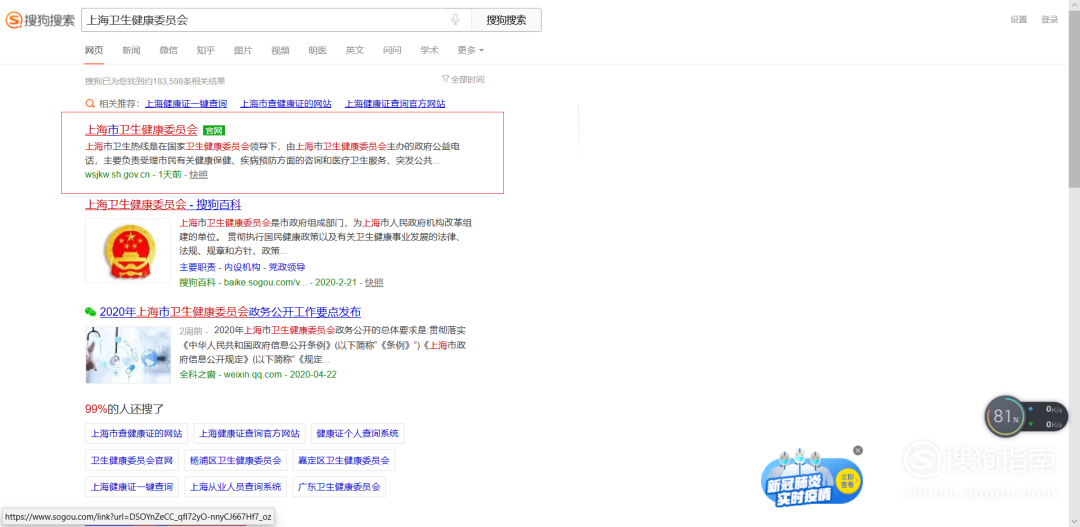The width and height of the screenshot is (1080, 527).
Task: Click the Sogou search logo
Action: 40,20
